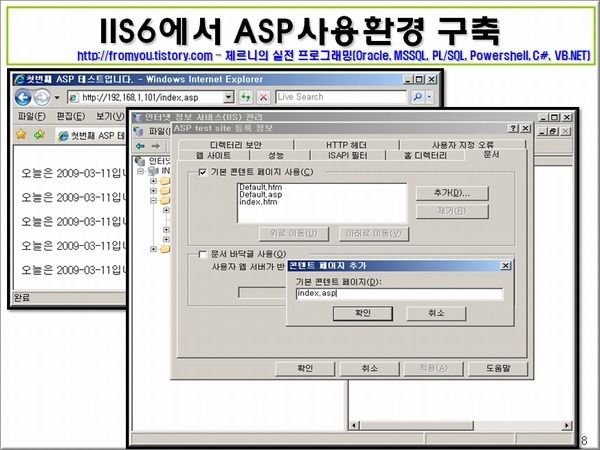Confirm with 확인 in 콘텐트 페이지 추가 dialog
Image resolution: width=600 pixels, height=450 pixels.
click(363, 313)
